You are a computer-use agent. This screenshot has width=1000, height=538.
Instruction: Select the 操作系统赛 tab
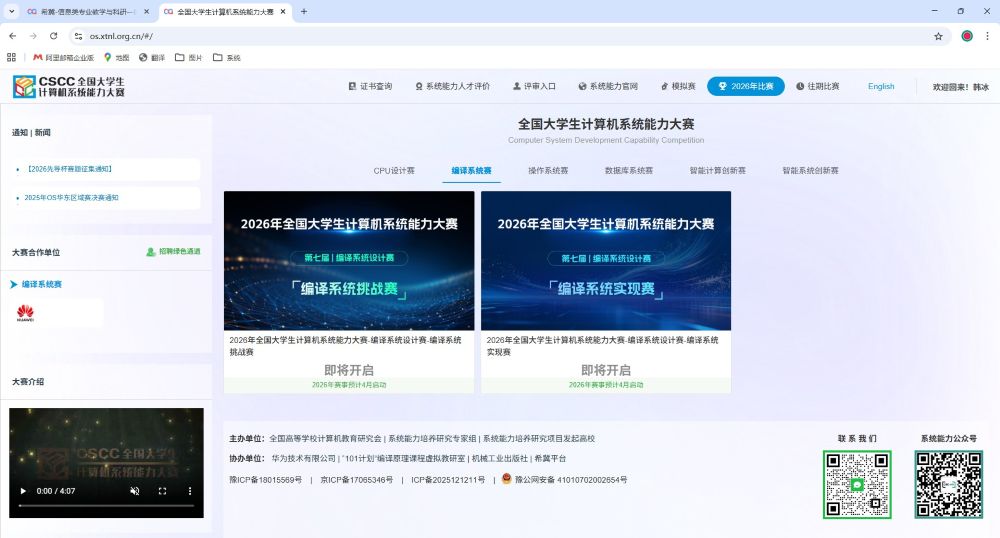(548, 171)
